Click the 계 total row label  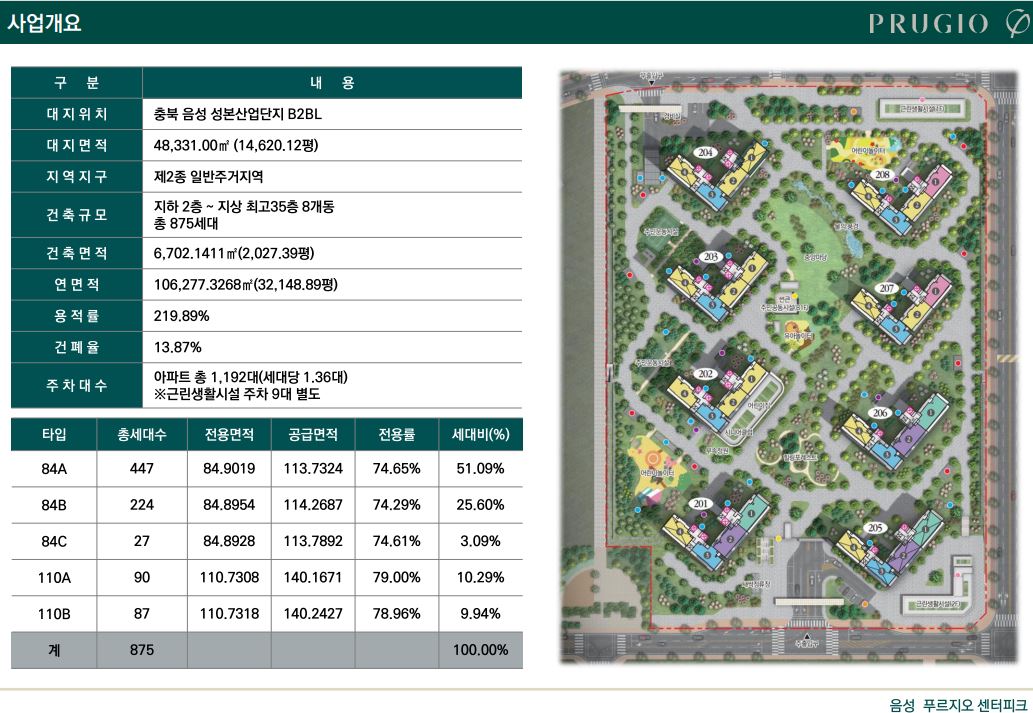pyautogui.click(x=54, y=650)
